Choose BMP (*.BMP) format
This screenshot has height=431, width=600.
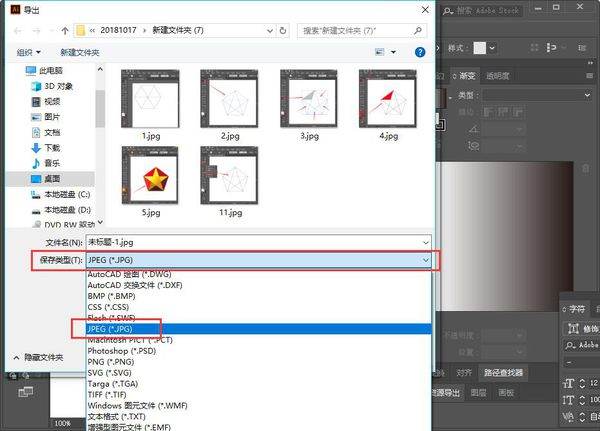click(259, 296)
